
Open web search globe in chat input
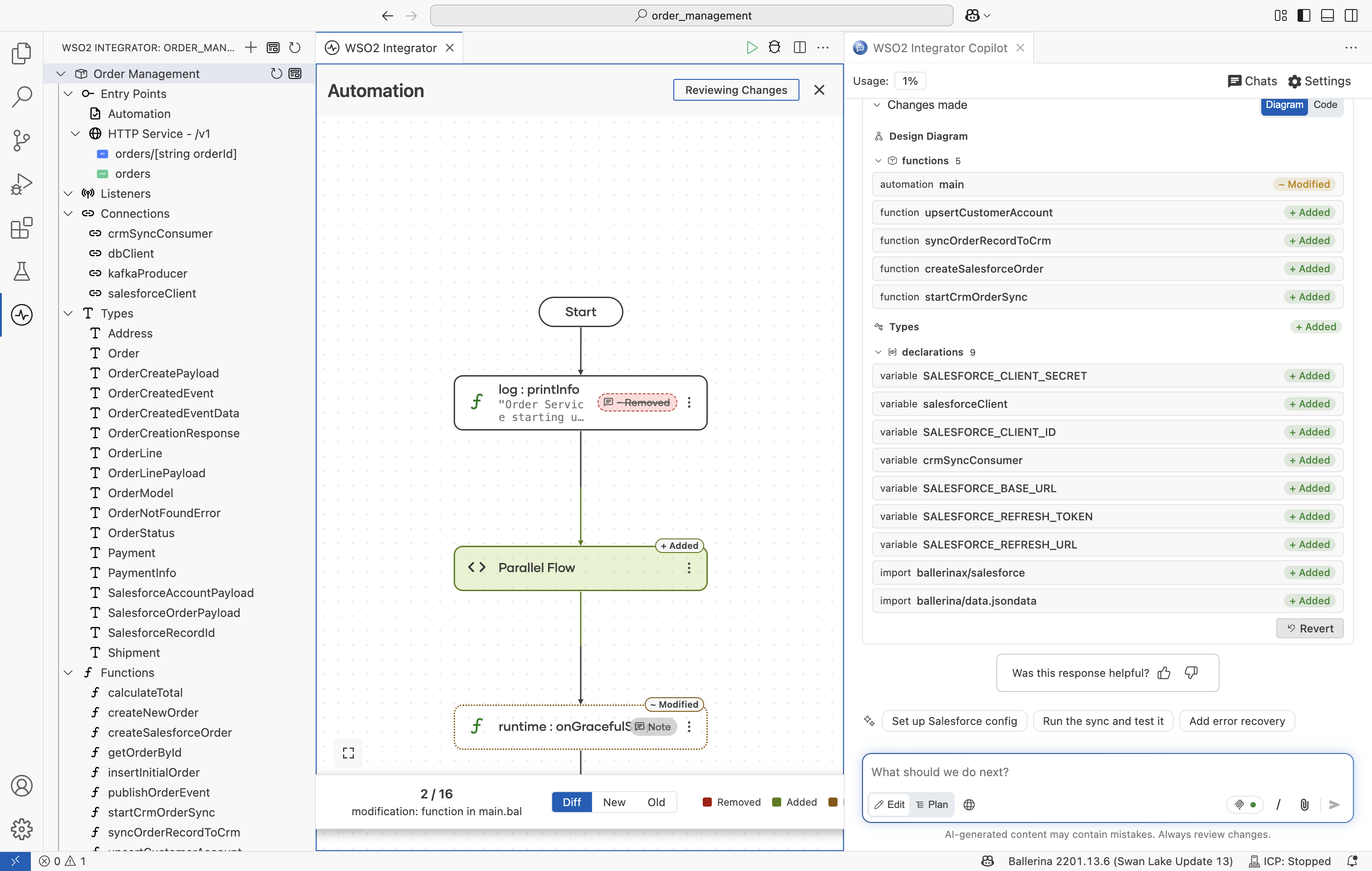pyautogui.click(x=969, y=804)
